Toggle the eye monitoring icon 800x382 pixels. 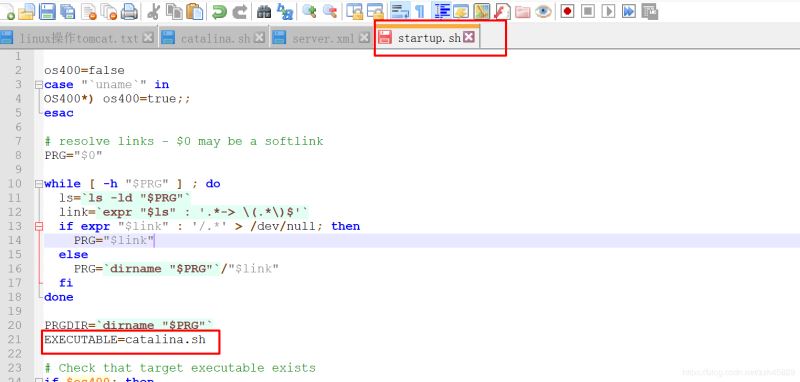(x=543, y=11)
